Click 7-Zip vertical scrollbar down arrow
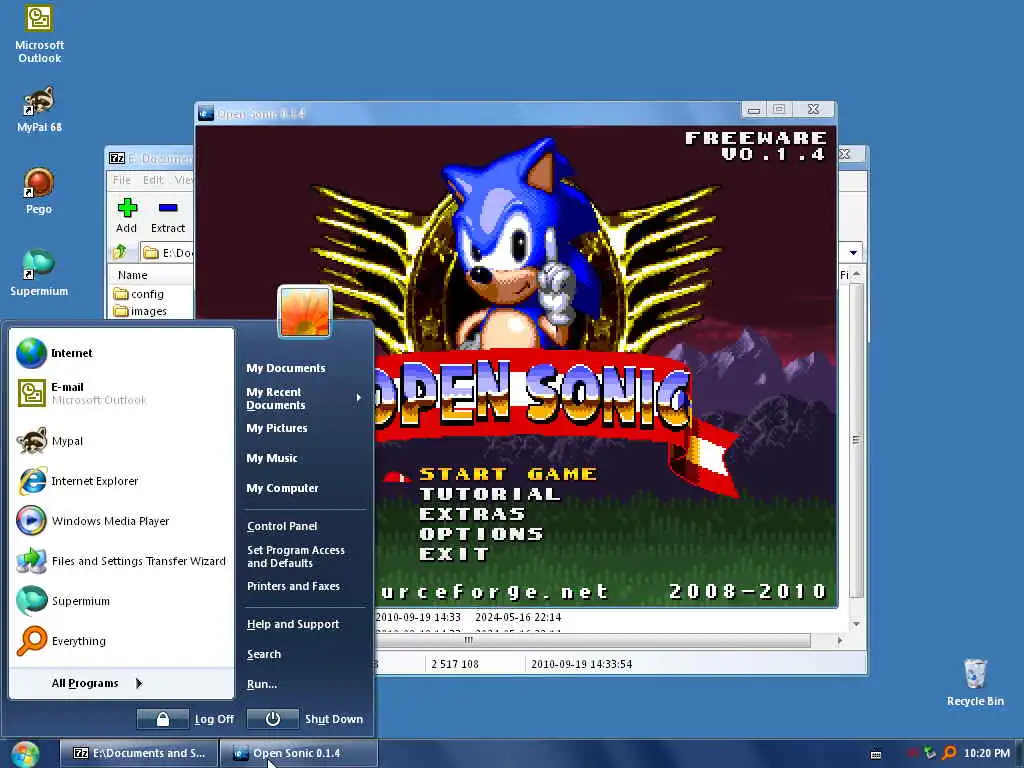Image resolution: width=1024 pixels, height=768 pixels. (x=856, y=624)
